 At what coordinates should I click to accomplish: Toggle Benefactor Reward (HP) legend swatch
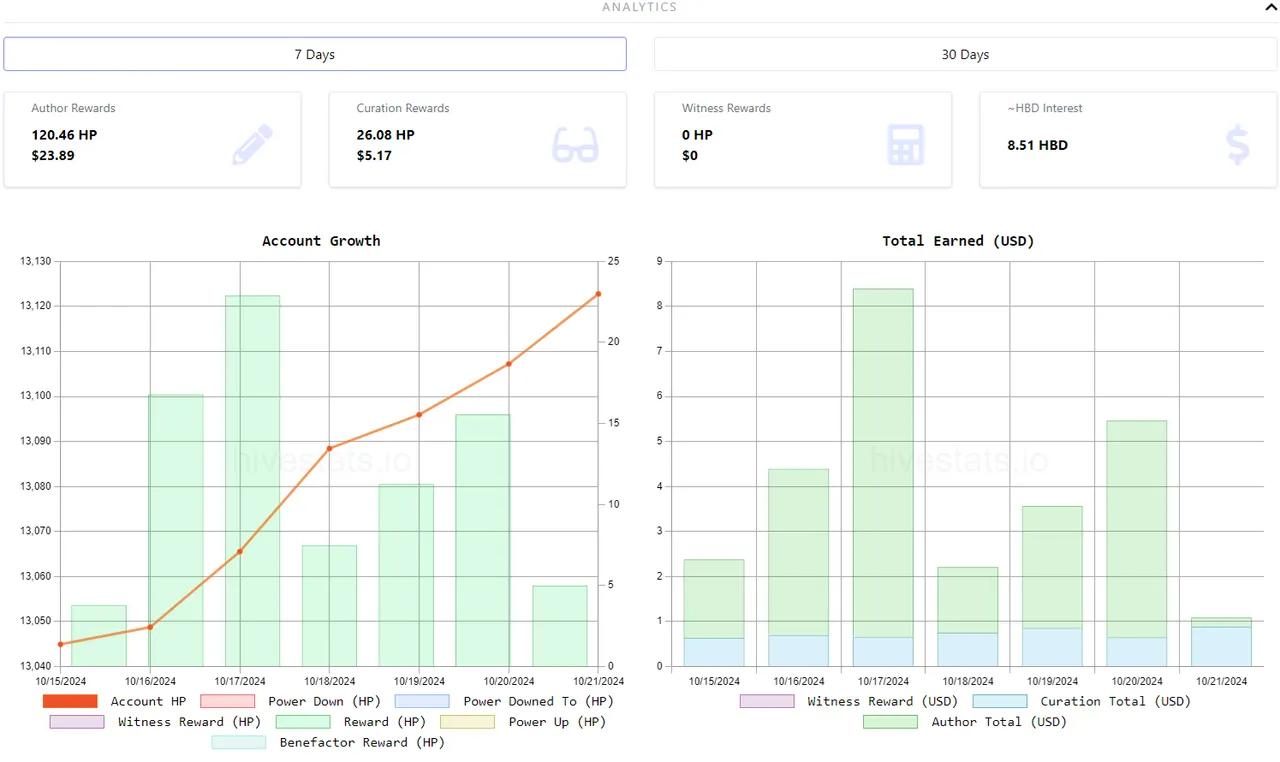[x=239, y=742]
